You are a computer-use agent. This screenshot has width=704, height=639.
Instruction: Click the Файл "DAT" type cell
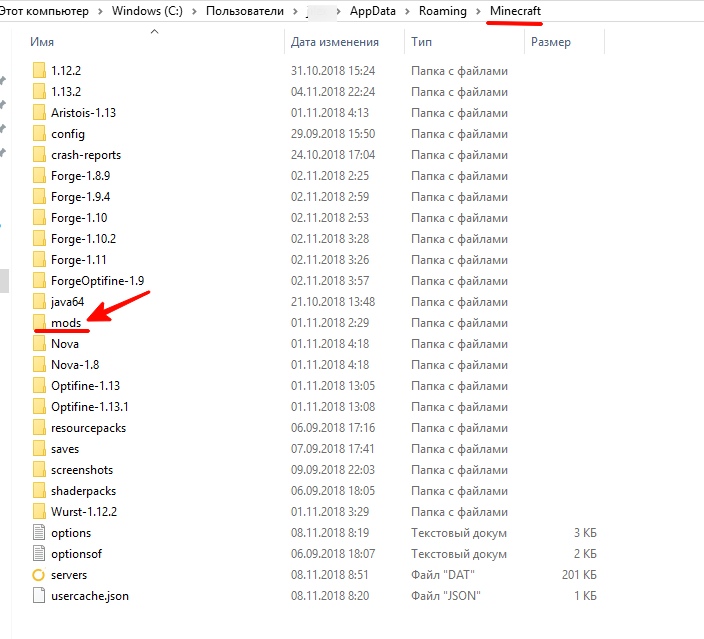pyautogui.click(x=442, y=575)
